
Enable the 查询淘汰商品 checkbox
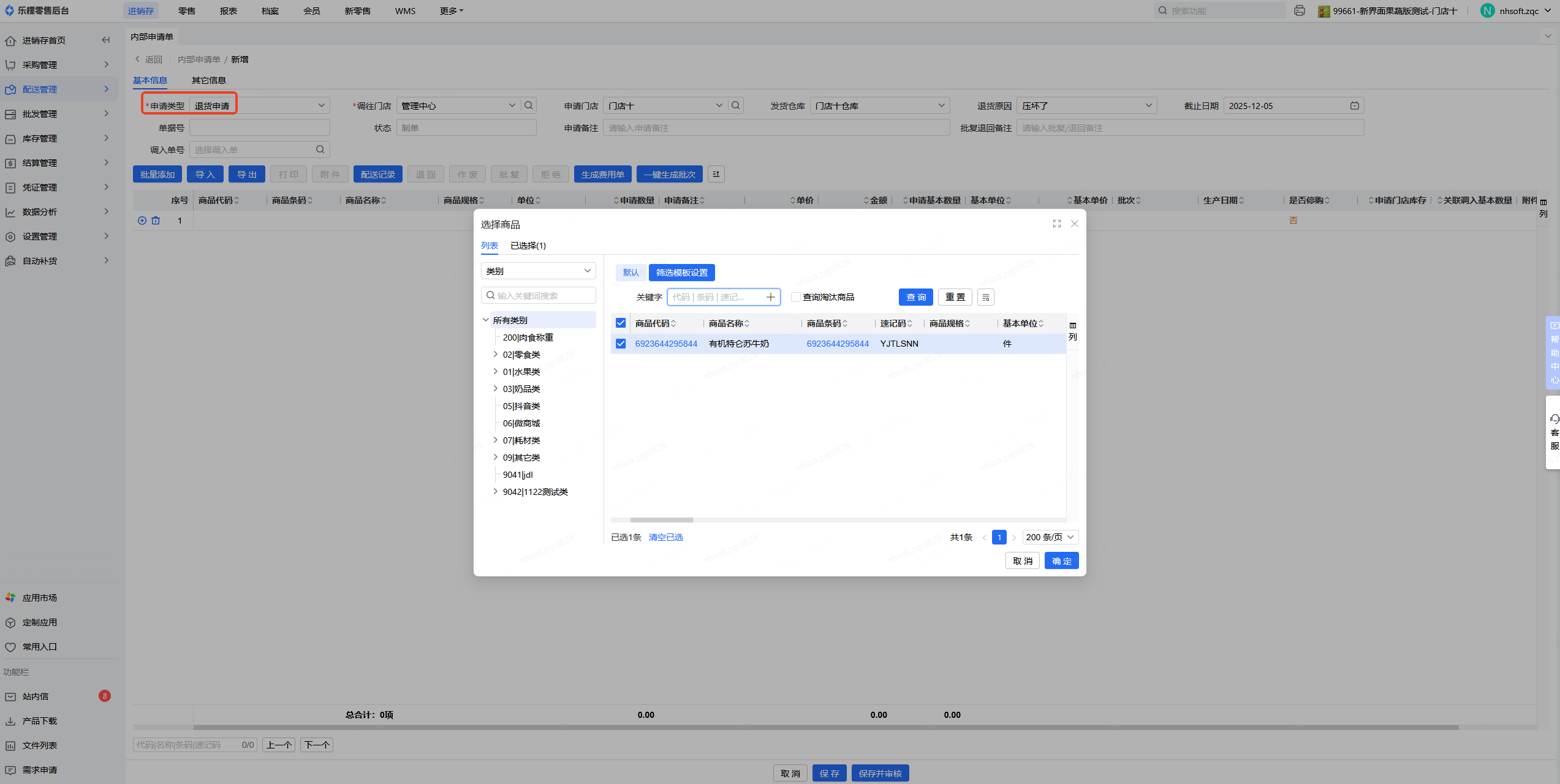(x=795, y=297)
